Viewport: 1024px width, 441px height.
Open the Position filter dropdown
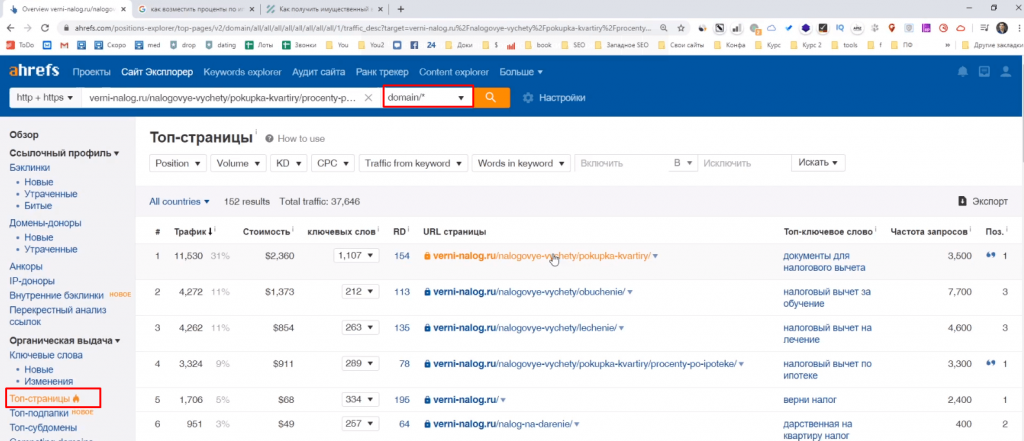click(178, 163)
